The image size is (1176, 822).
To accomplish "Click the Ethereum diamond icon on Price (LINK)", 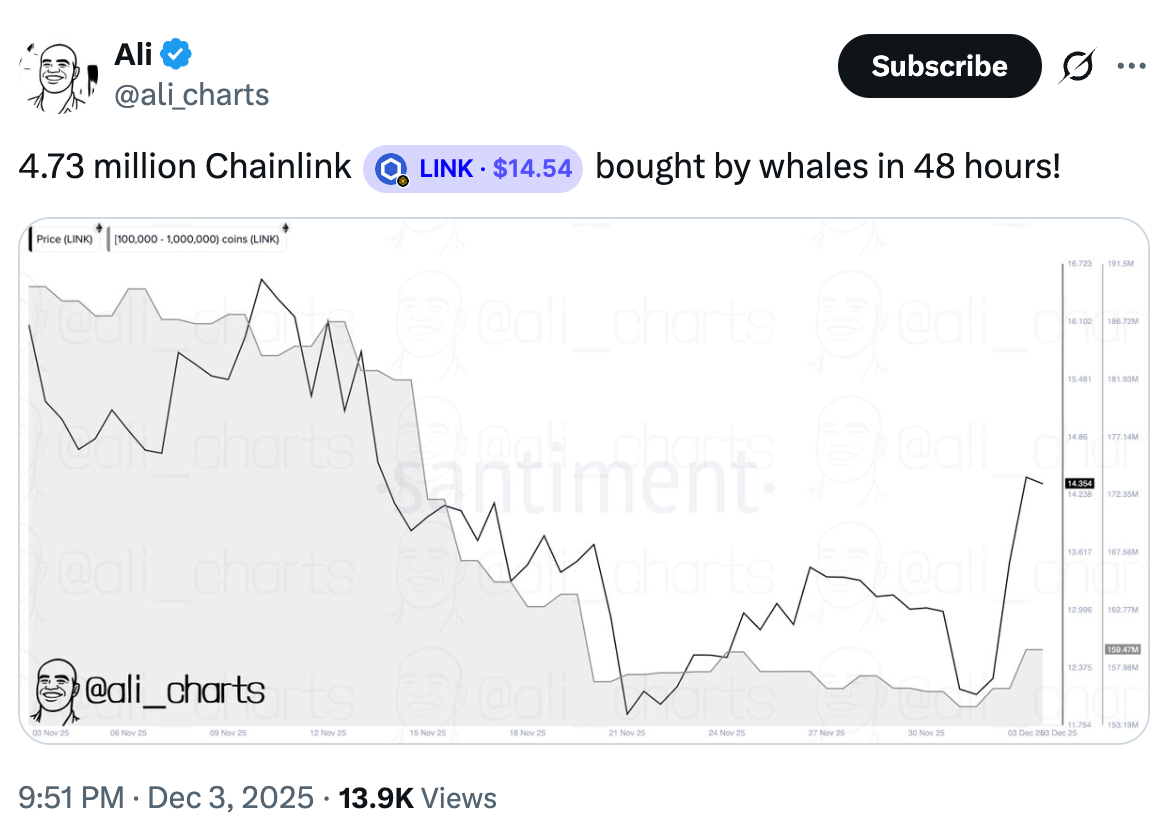I will (x=98, y=229).
